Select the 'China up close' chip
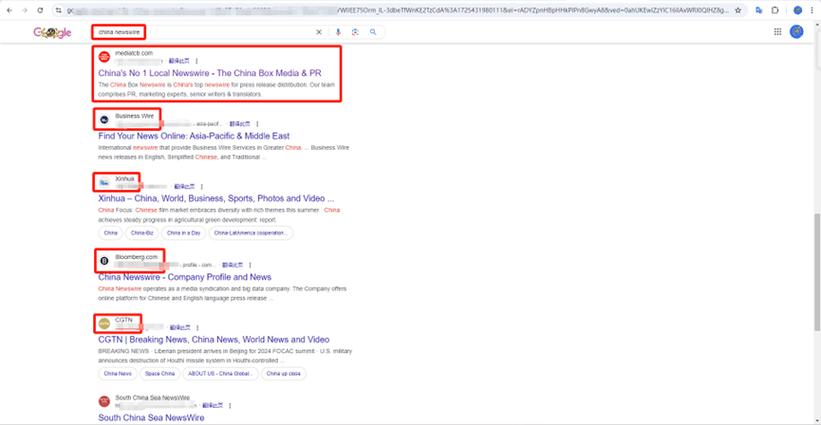This screenshot has width=821, height=425. coord(284,374)
